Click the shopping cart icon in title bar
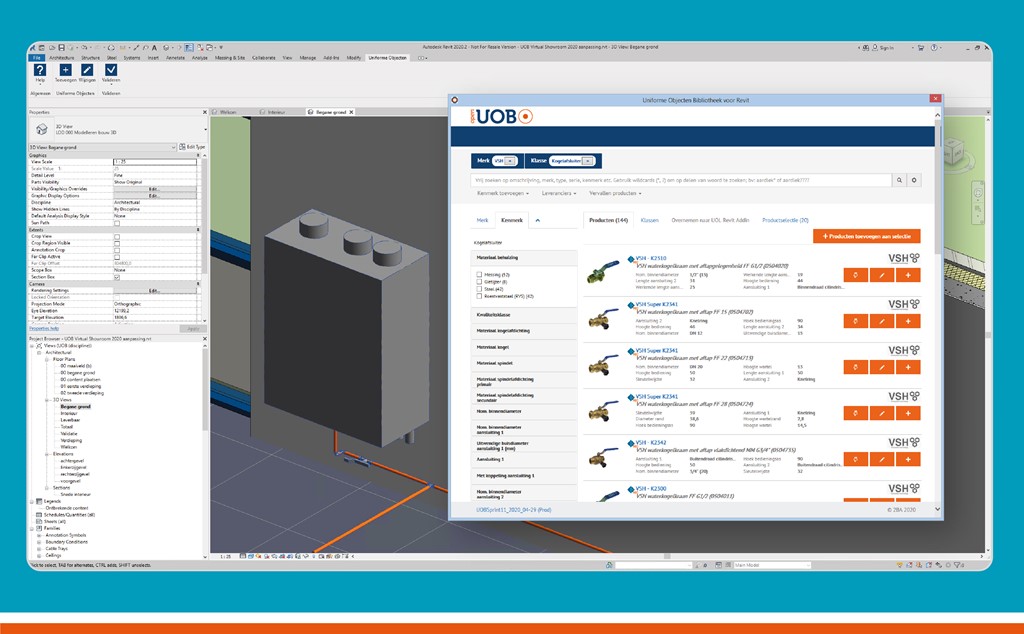 coord(921,48)
